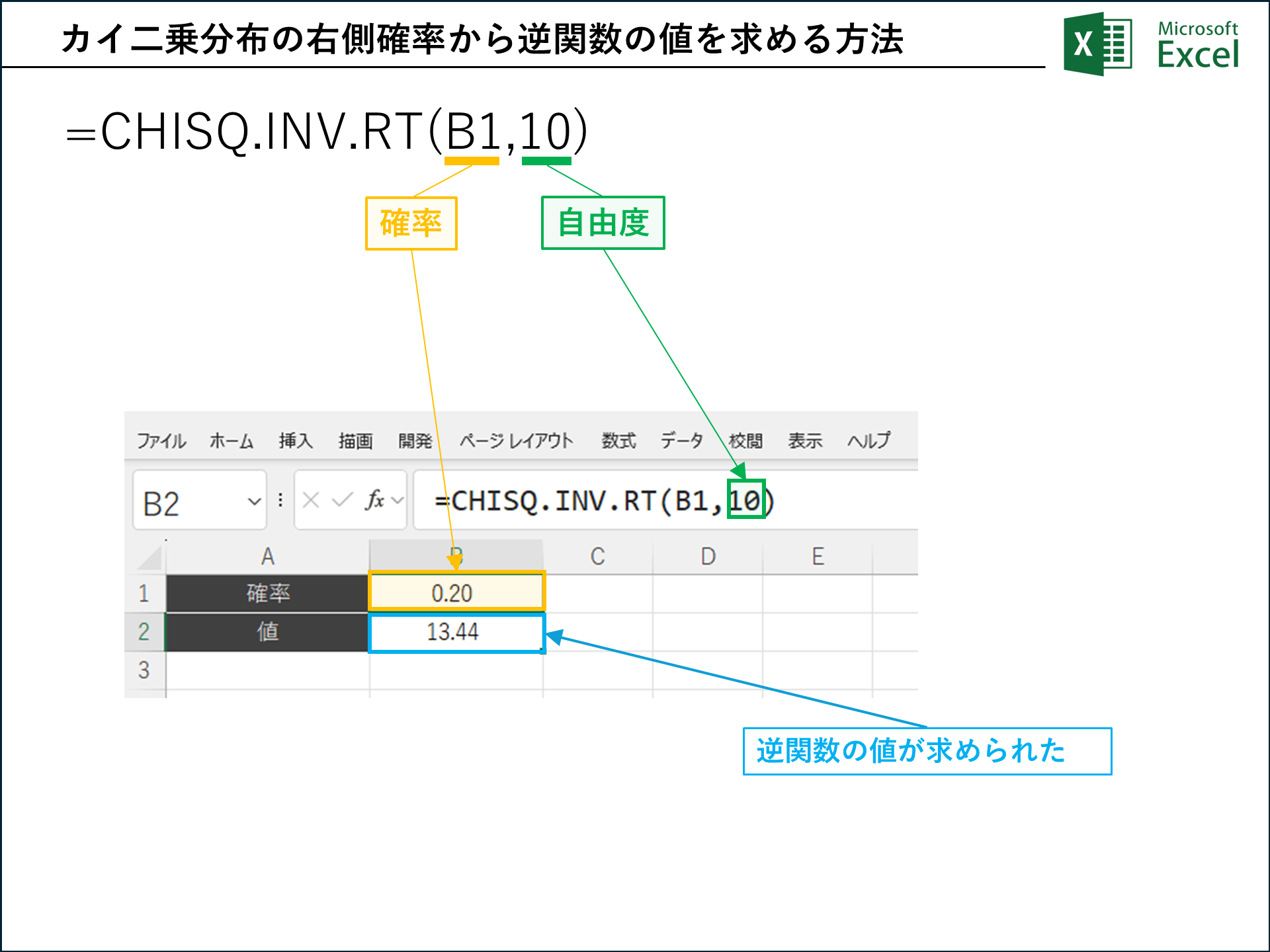Open the ファイル menu
This screenshot has width=1270, height=952.
(x=161, y=440)
